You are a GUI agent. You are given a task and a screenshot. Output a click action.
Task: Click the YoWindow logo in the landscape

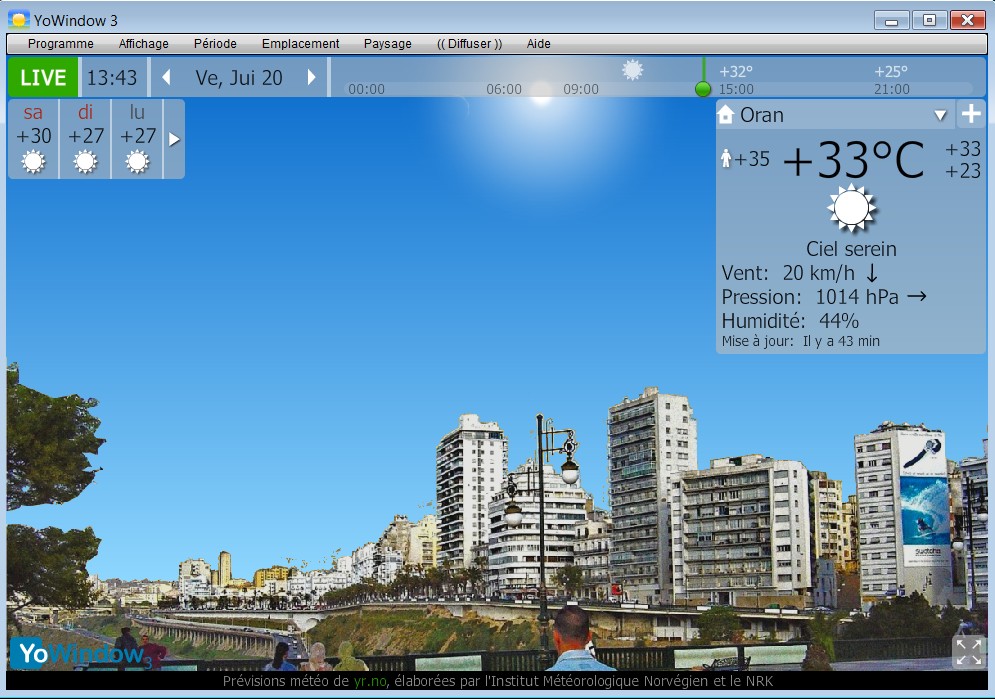point(80,654)
